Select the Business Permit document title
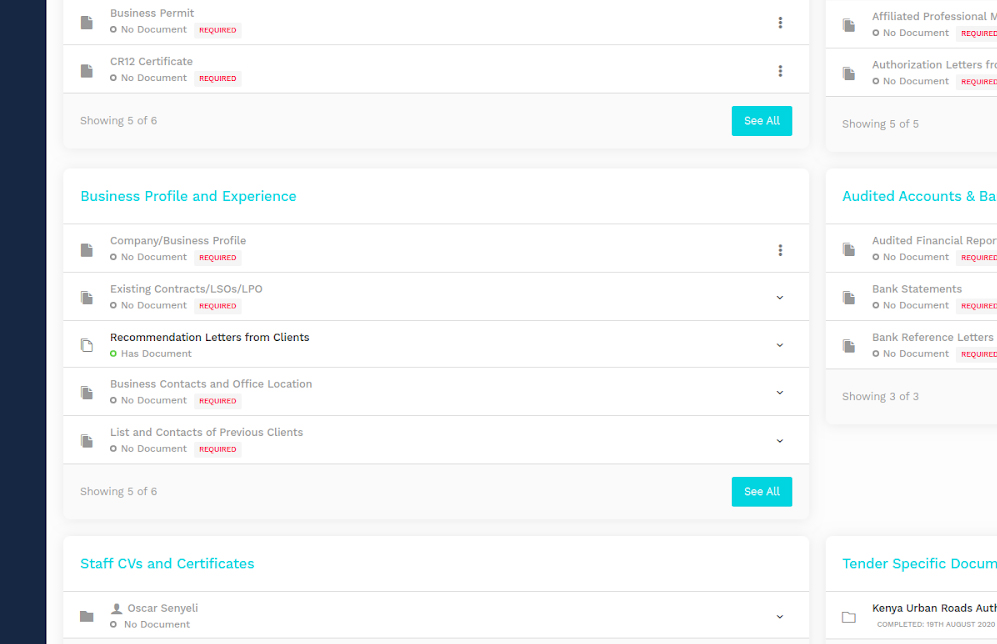Screen dimensions: 997x644 tap(152, 13)
